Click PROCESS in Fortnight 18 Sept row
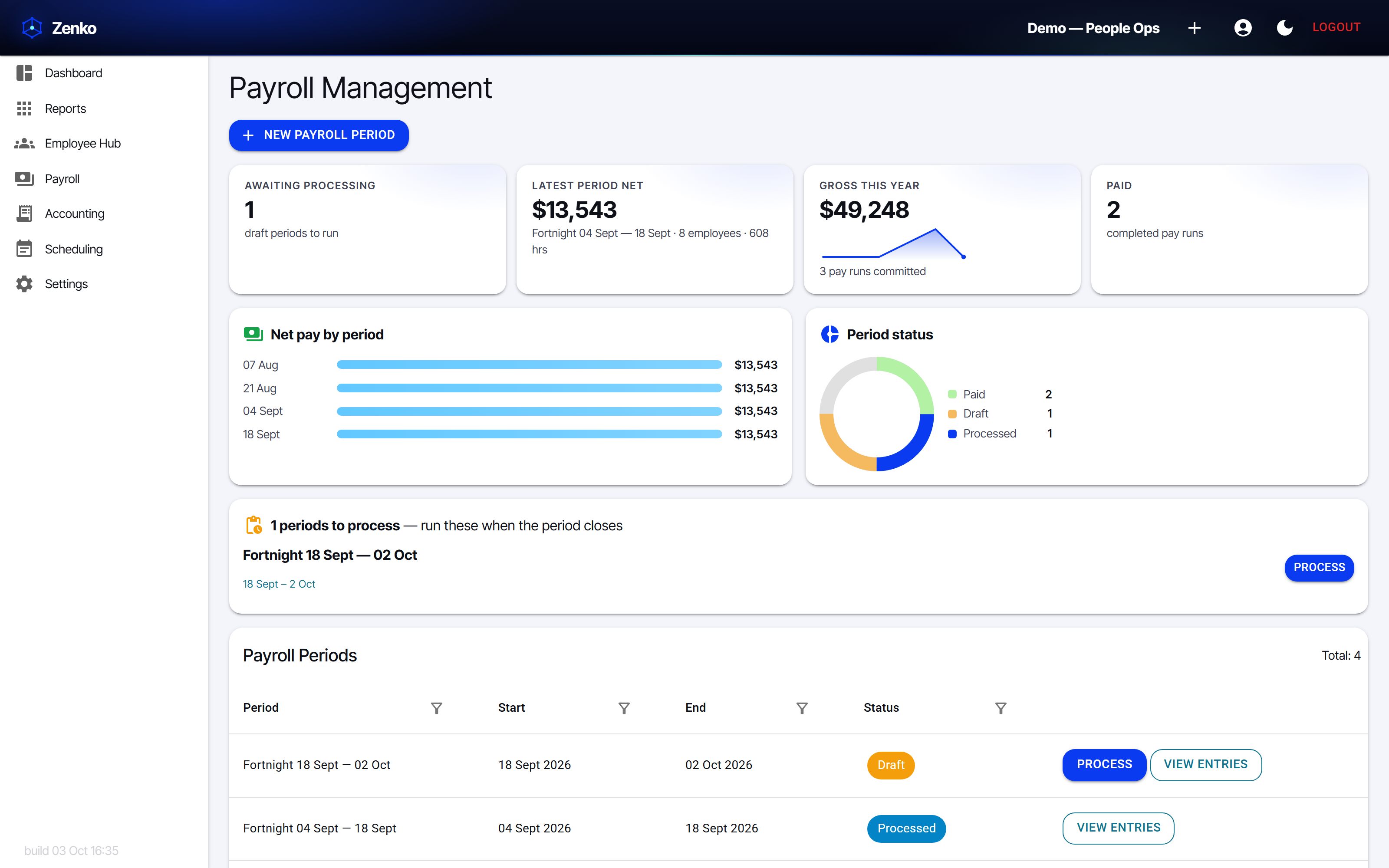This screenshot has width=1389, height=868. click(x=1104, y=765)
